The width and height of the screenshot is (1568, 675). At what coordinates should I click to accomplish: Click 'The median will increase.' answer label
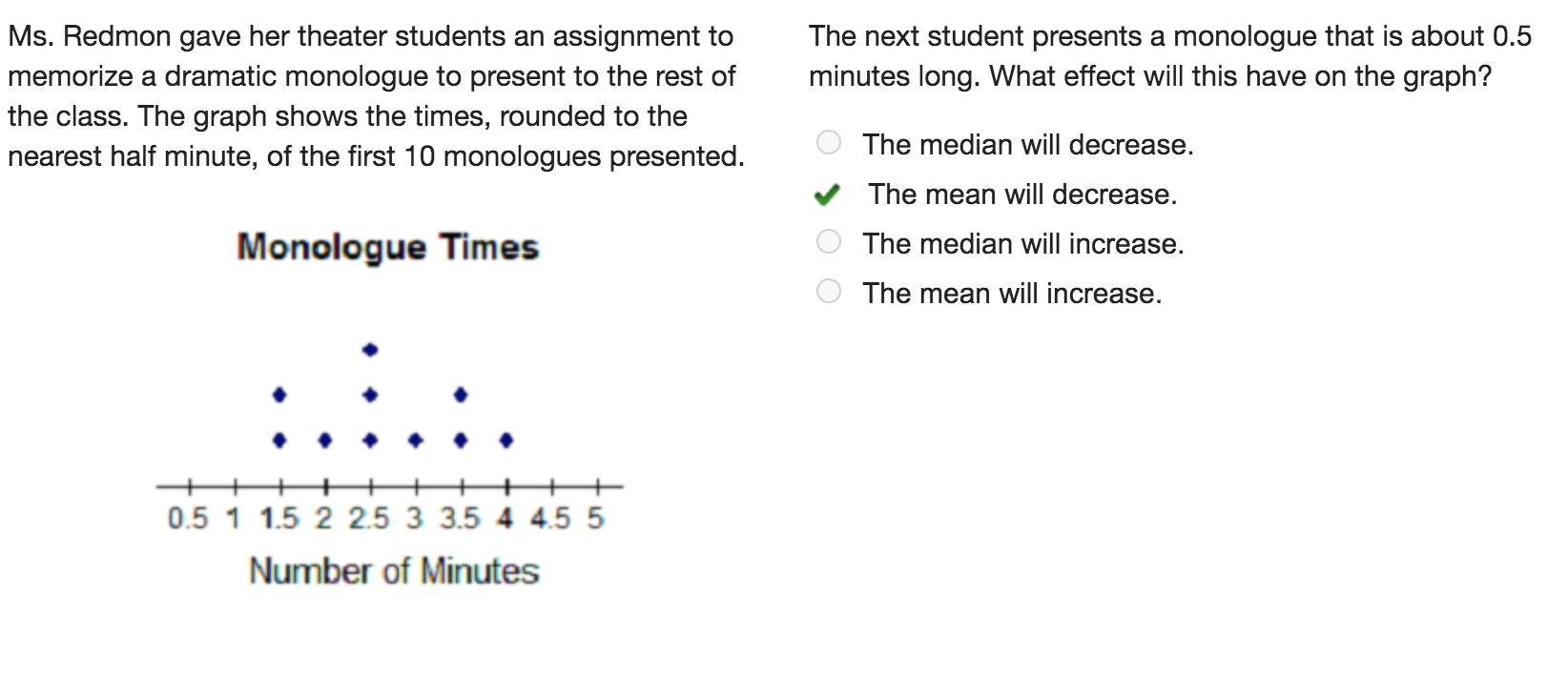pyautogui.click(x=1023, y=244)
